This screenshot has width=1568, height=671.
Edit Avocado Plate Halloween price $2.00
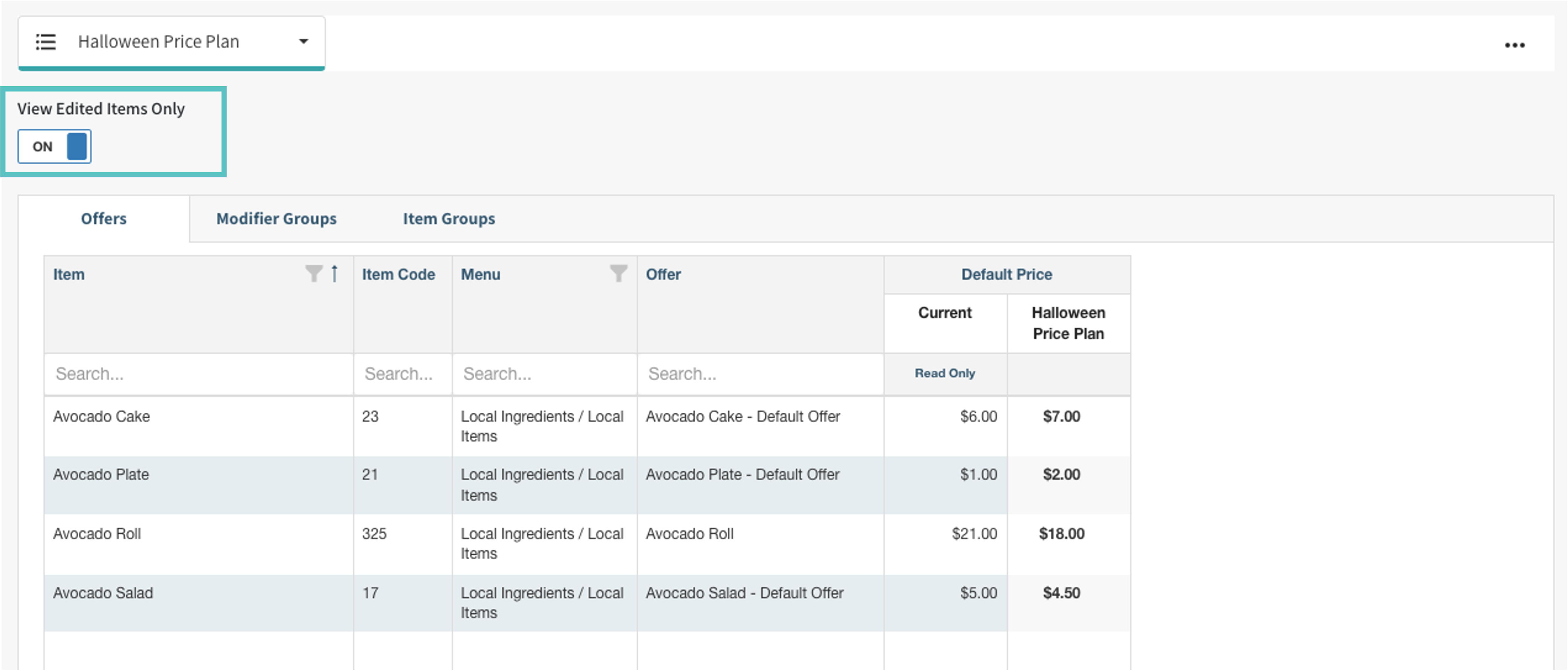(x=1061, y=475)
